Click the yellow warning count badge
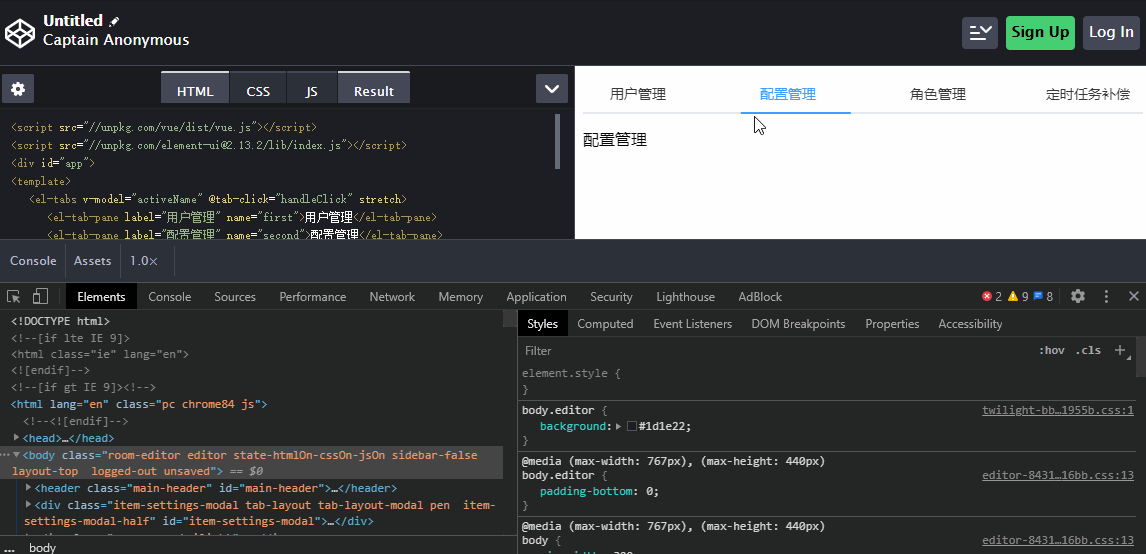 (1017, 296)
